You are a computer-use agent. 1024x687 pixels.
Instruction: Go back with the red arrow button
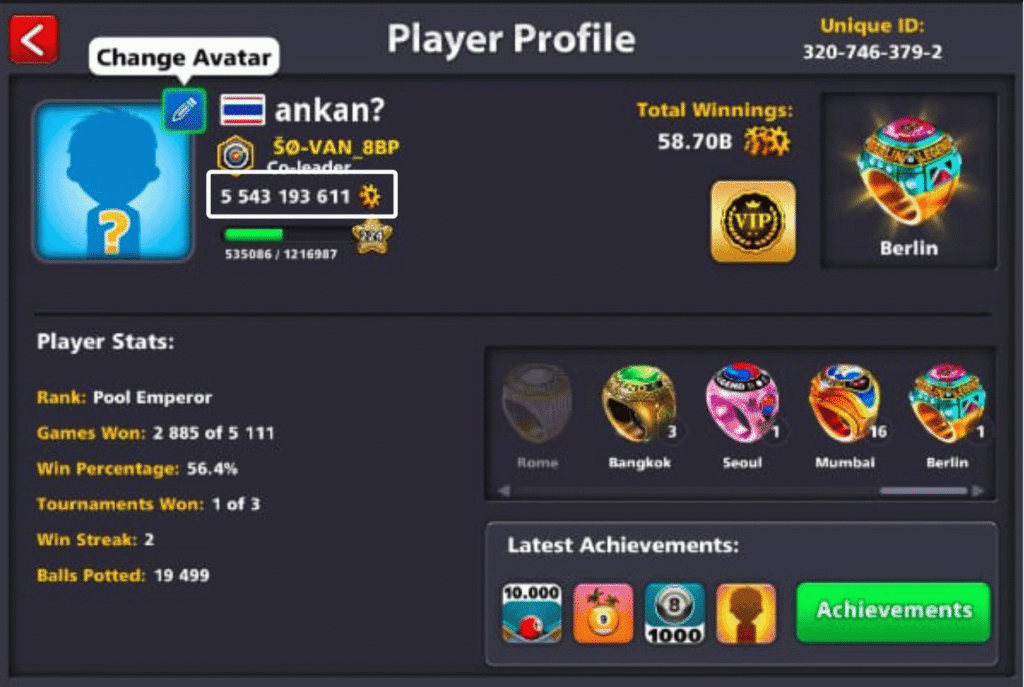(x=33, y=40)
